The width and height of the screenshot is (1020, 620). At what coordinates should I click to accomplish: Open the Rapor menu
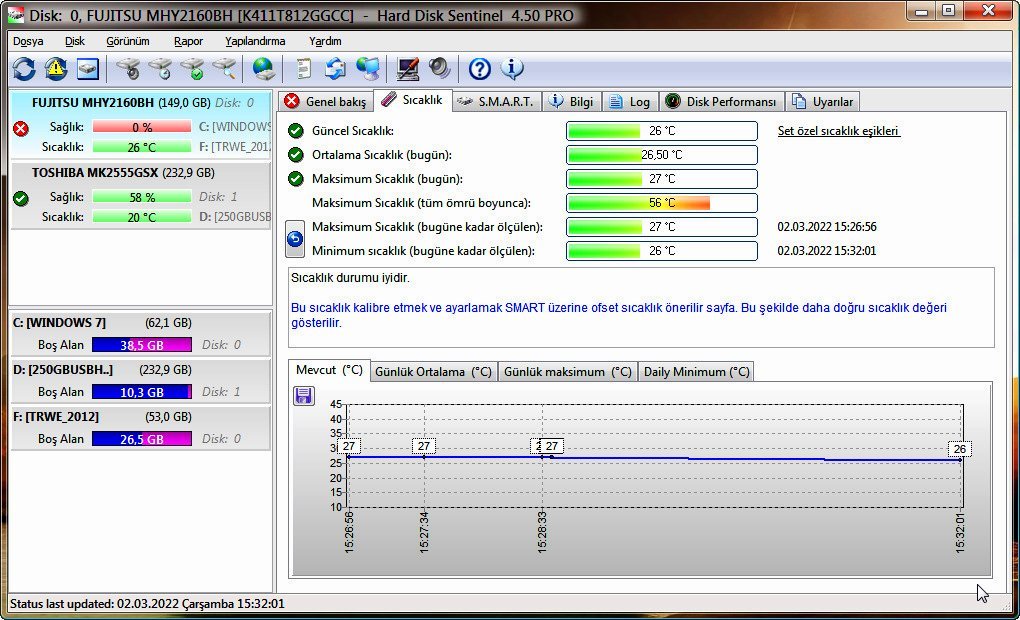tap(188, 41)
